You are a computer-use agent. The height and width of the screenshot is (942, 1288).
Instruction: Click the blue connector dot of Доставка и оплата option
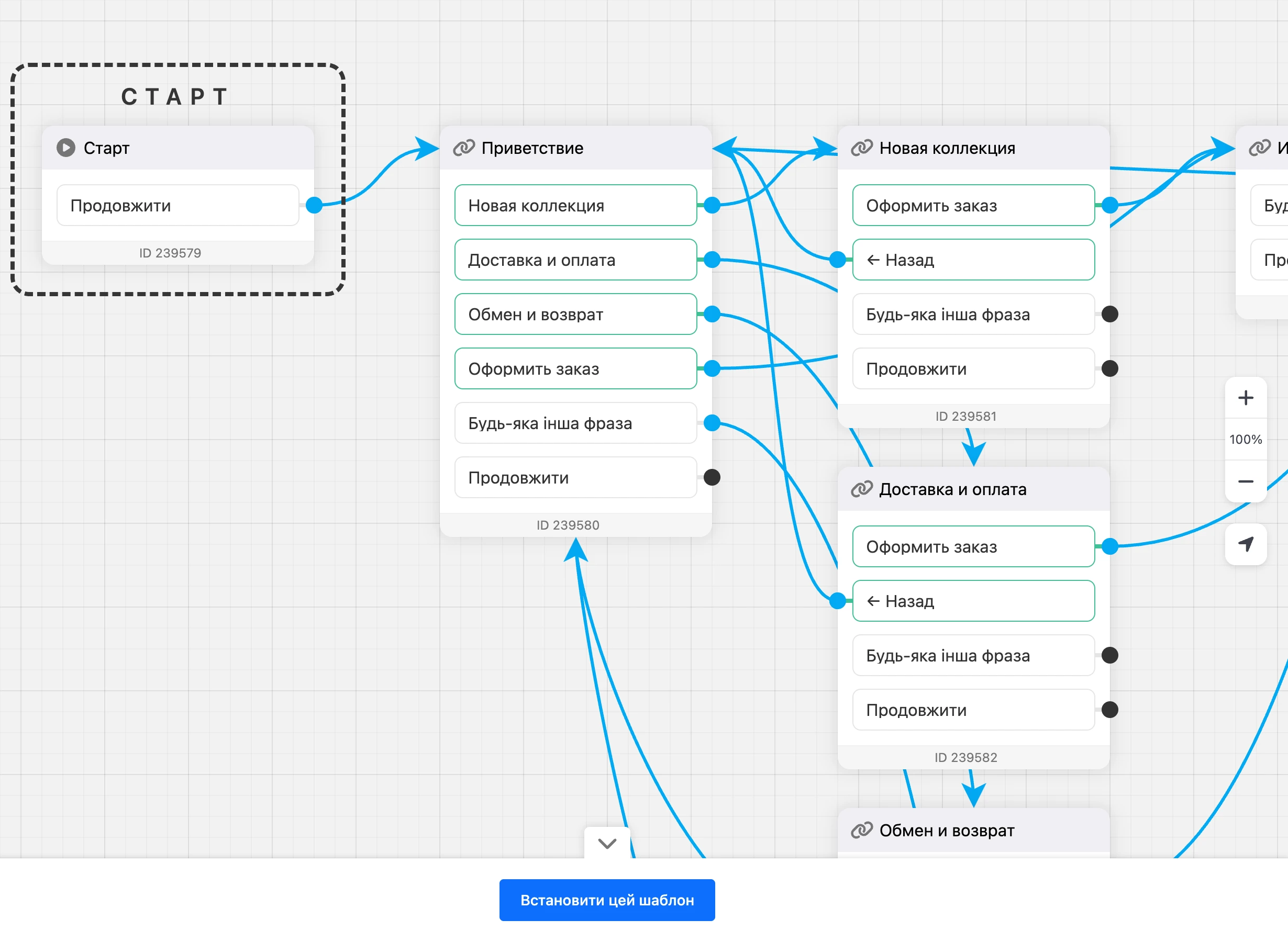coord(712,260)
